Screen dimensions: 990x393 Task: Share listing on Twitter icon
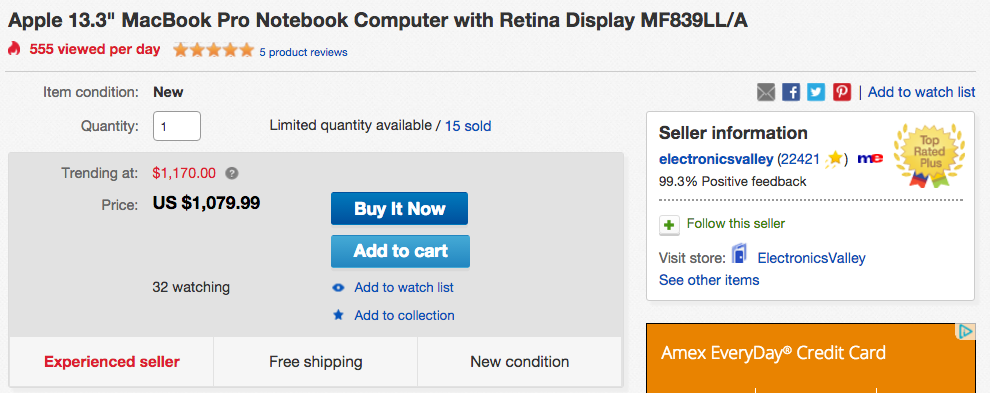pyautogui.click(x=816, y=92)
